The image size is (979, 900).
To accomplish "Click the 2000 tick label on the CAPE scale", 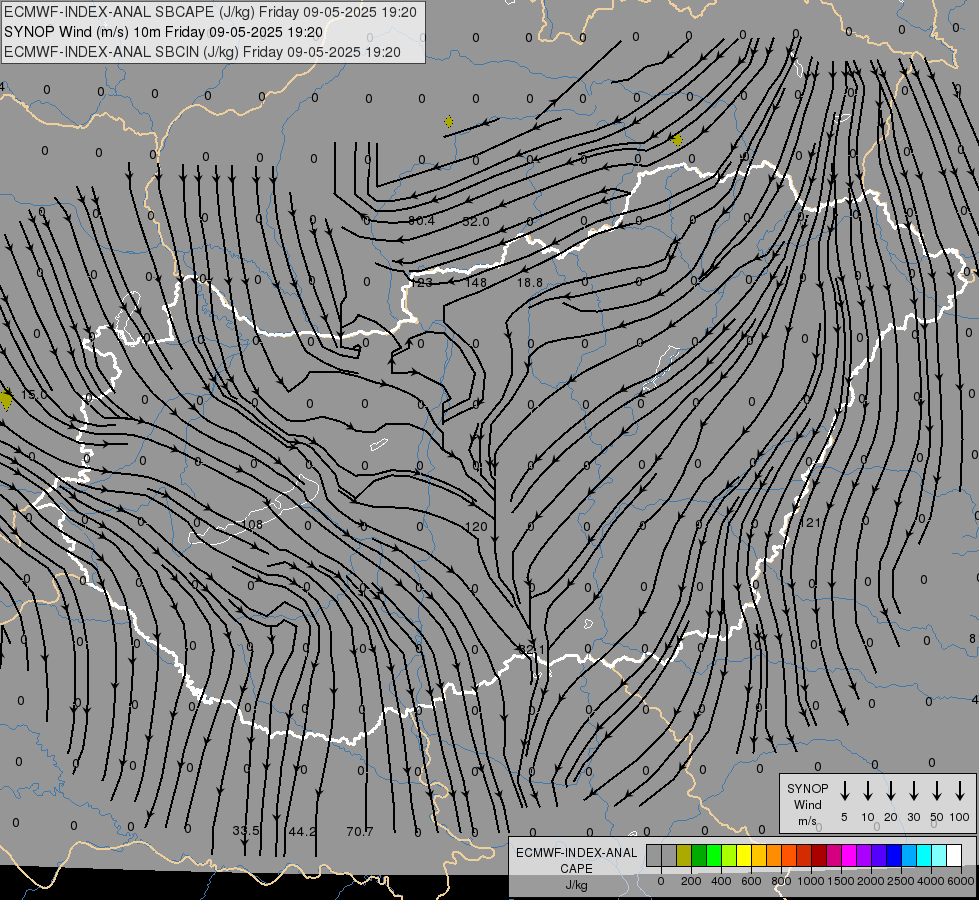I will 871,881.
